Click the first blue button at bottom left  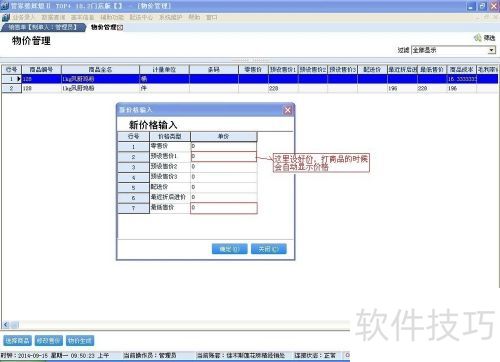[x=17, y=341]
